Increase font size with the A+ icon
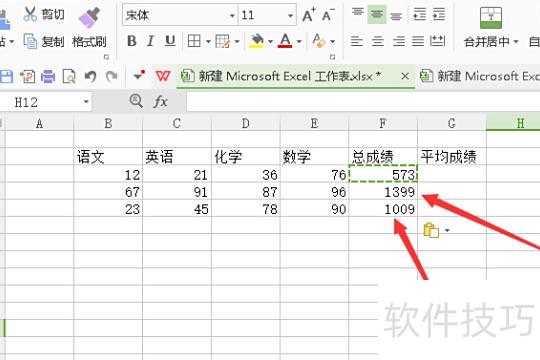 [x=309, y=15]
